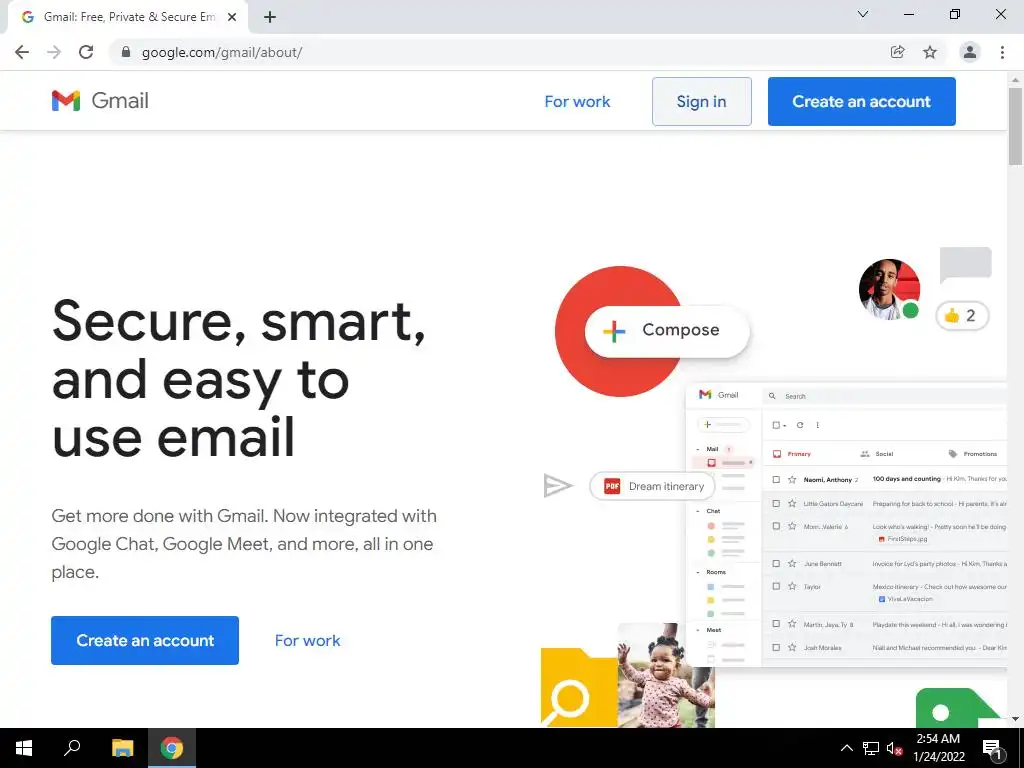Go back using the browser back arrow

click(x=22, y=52)
